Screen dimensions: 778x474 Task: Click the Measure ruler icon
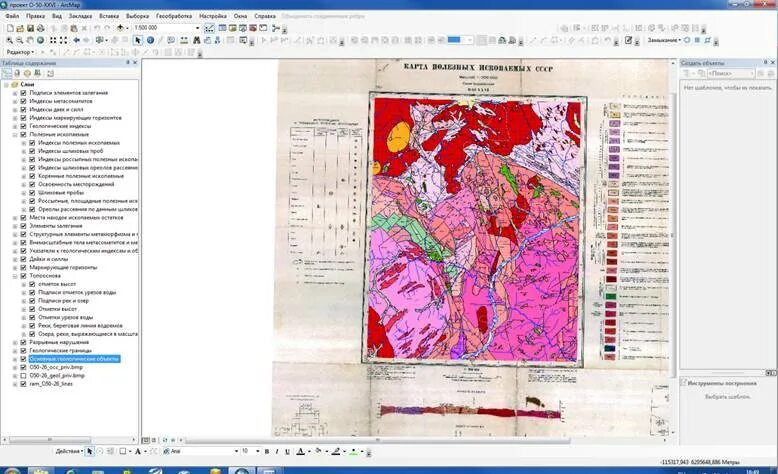pos(184,40)
